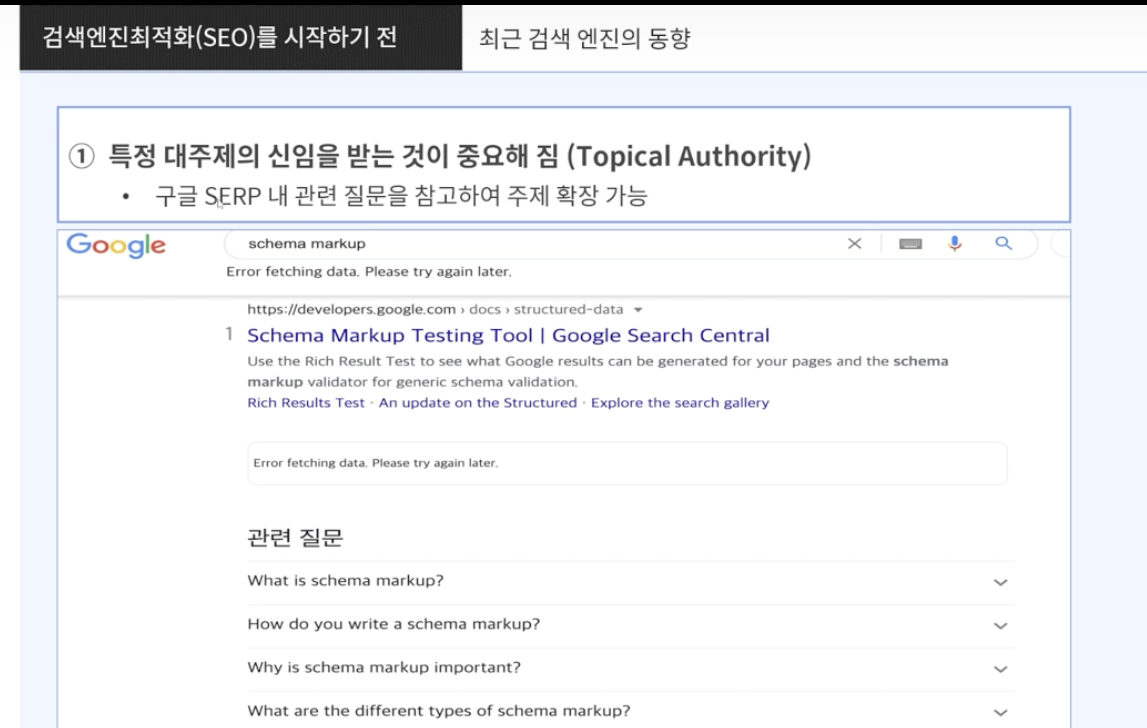The width and height of the screenshot is (1147, 728).
Task: Select the 검색엔진최적화(SEO)를 시작하기 전 header tab
Action: pyautogui.click(x=241, y=37)
